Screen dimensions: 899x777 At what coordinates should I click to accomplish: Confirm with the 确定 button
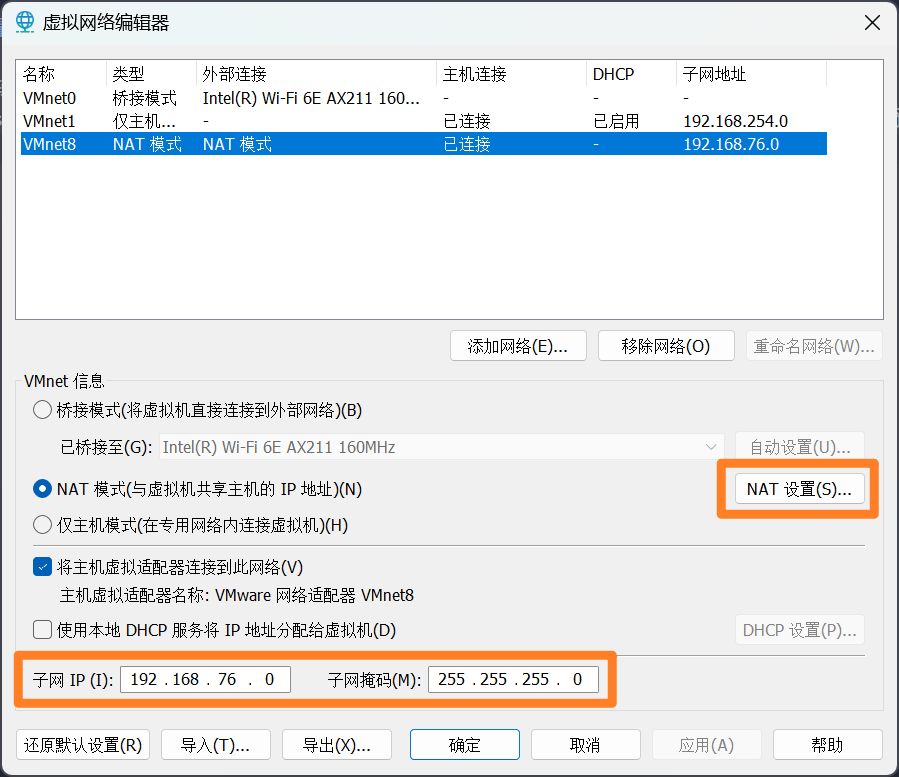[465, 745]
